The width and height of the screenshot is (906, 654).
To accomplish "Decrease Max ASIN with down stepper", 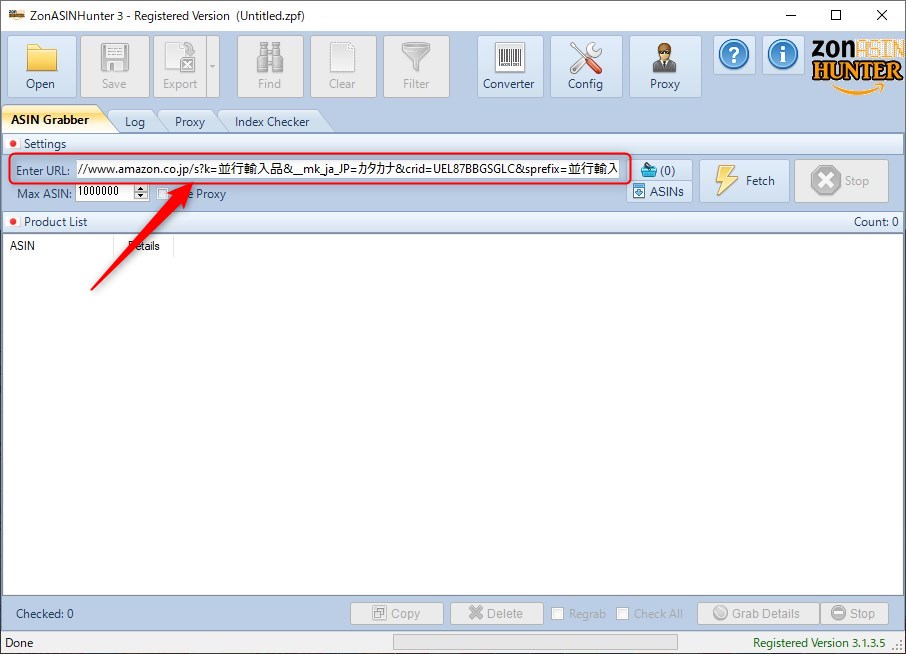I will coord(141,196).
